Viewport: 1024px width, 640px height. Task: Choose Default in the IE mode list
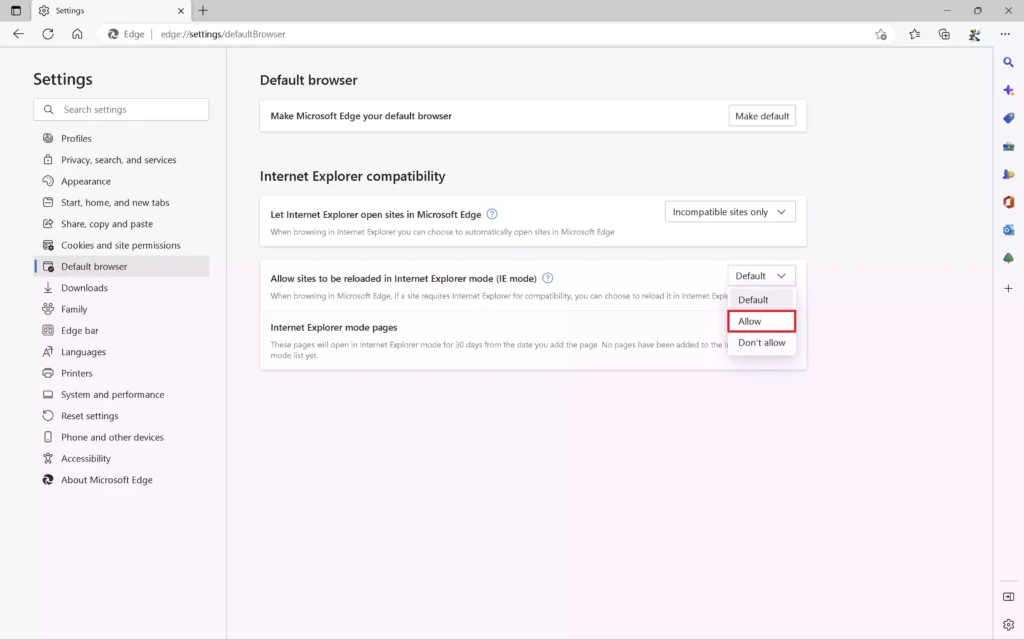[x=761, y=300]
